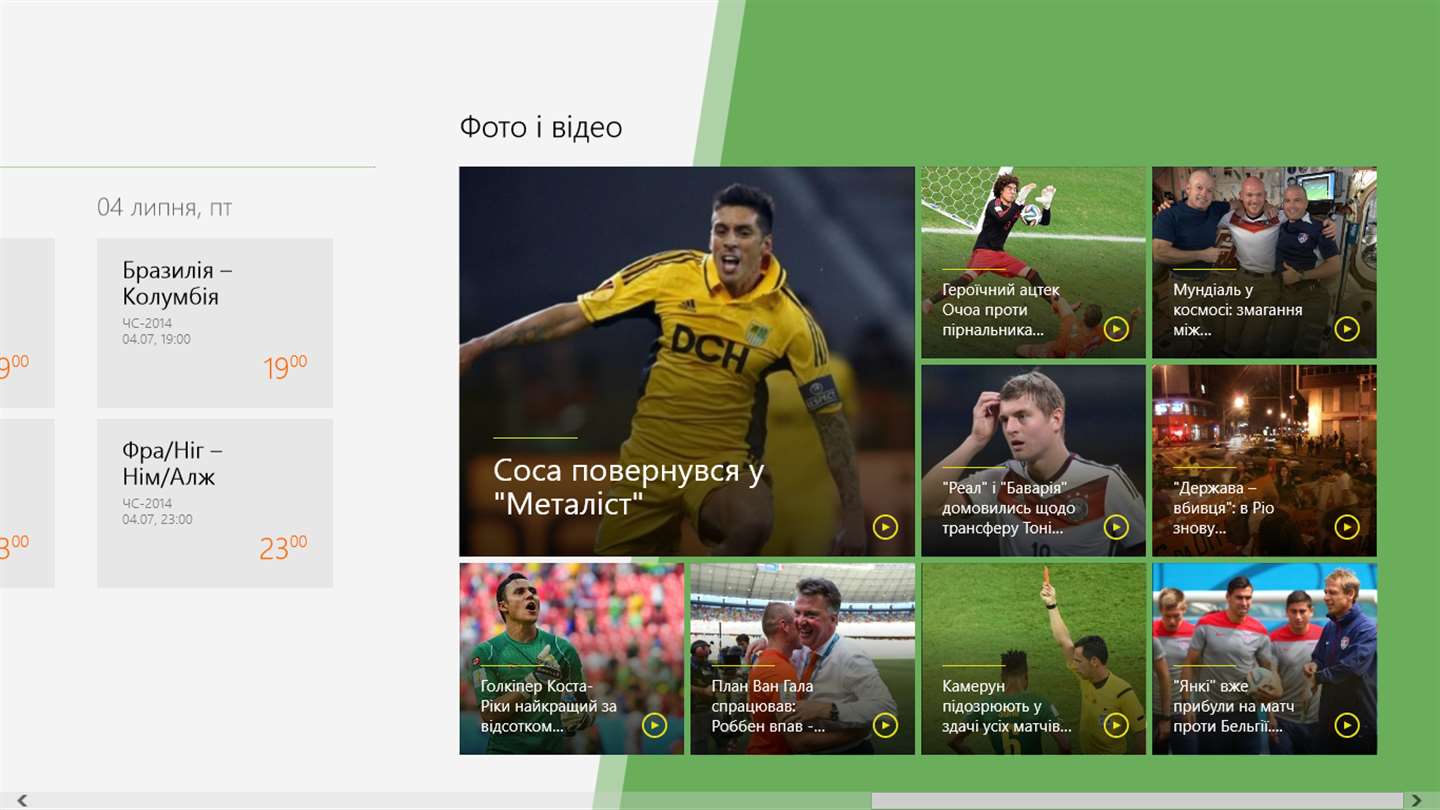Click the horizontal scrollbar thumb
Screen dimensions: 1440x810
click(1137, 800)
